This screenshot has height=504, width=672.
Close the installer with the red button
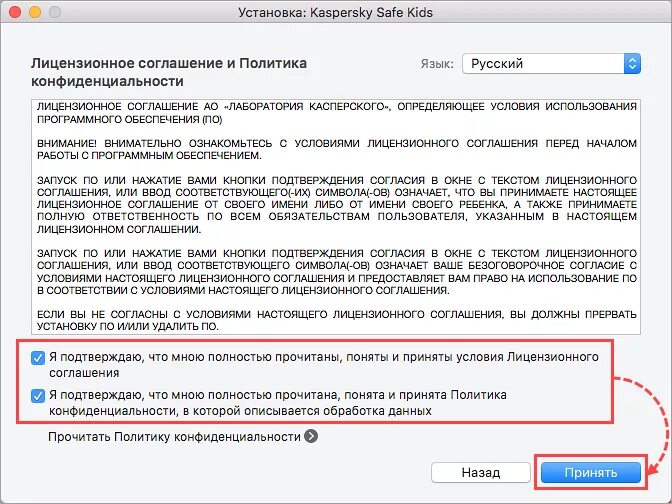pos(15,12)
